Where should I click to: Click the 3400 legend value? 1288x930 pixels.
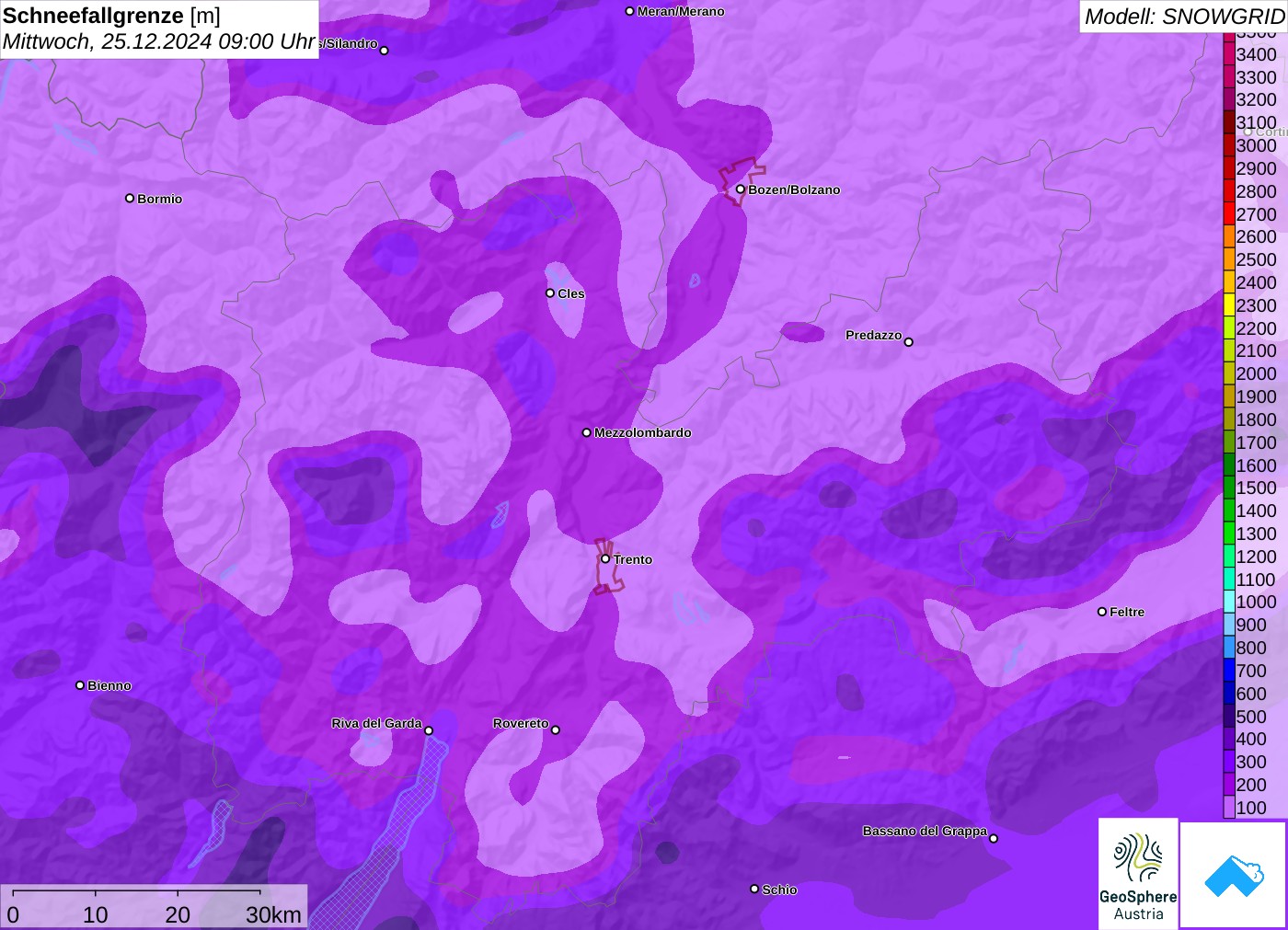click(1256, 54)
